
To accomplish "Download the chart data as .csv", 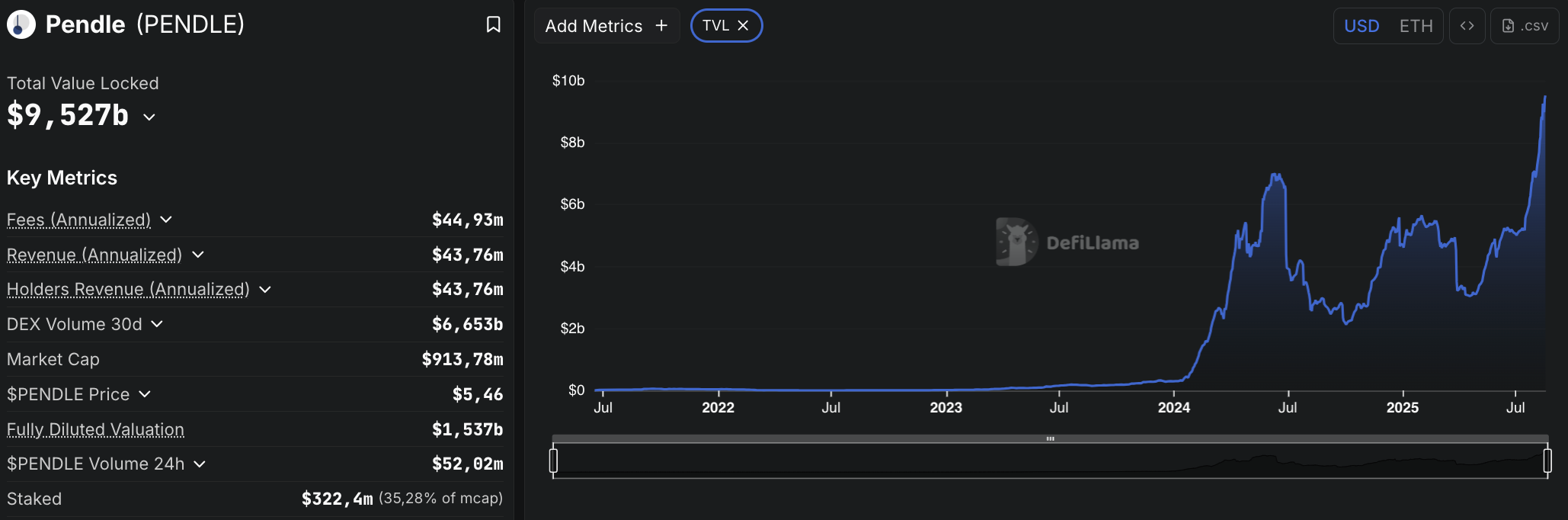I will (x=1525, y=26).
